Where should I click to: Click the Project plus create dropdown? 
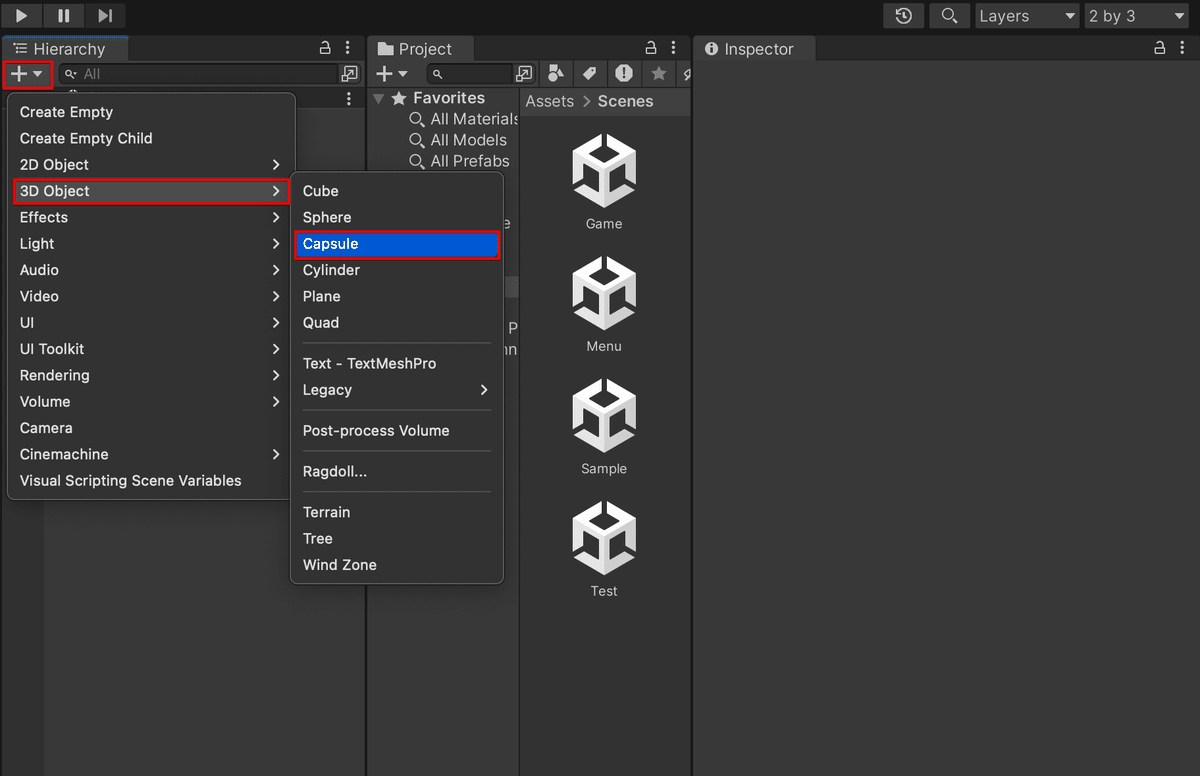[x=392, y=74]
